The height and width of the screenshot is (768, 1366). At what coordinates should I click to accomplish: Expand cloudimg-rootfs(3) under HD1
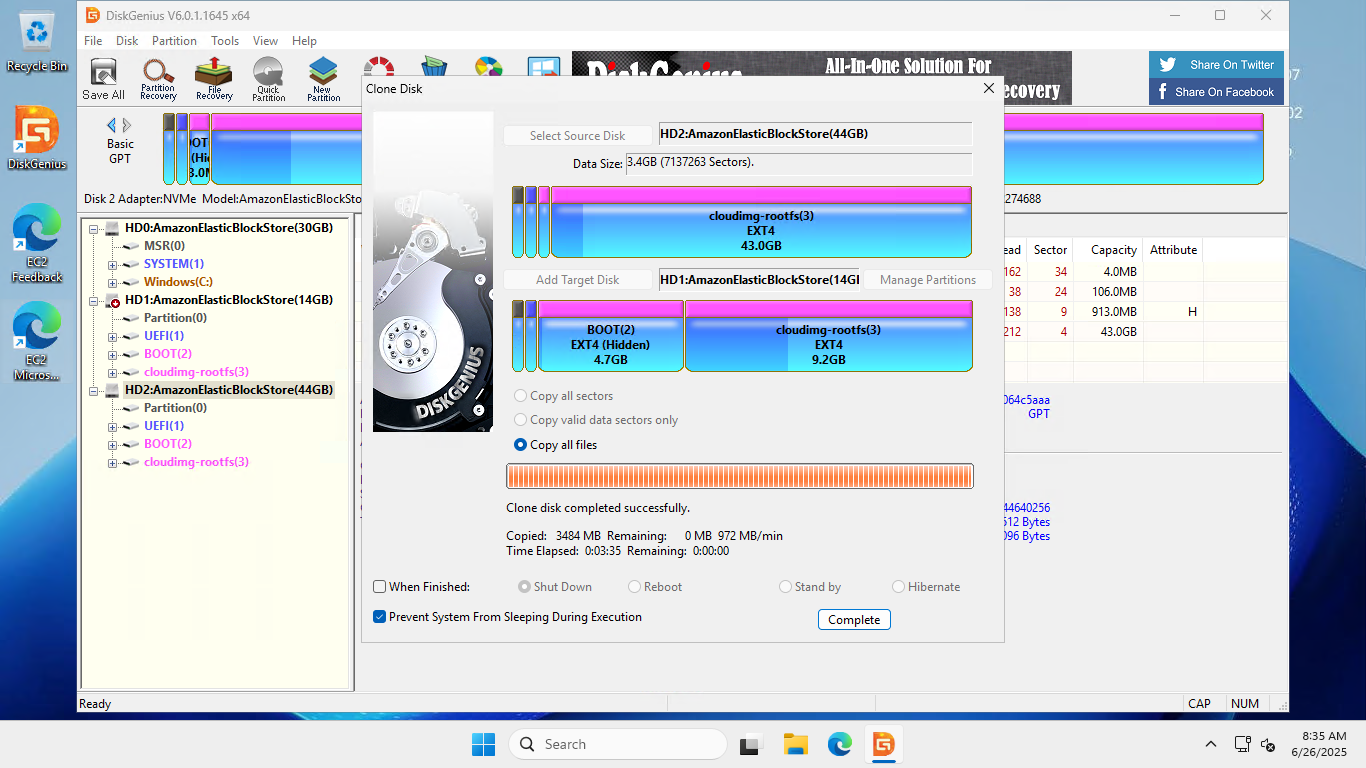click(x=113, y=372)
